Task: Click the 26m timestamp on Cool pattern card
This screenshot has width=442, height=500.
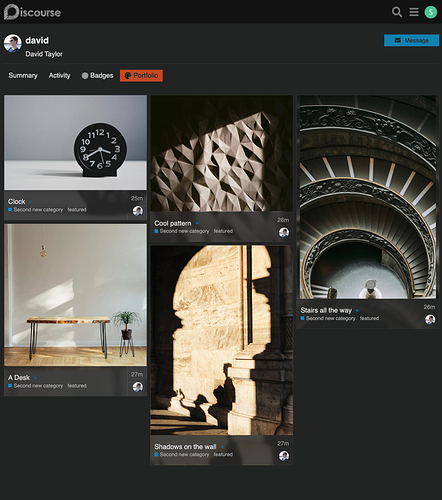Action: point(283,220)
